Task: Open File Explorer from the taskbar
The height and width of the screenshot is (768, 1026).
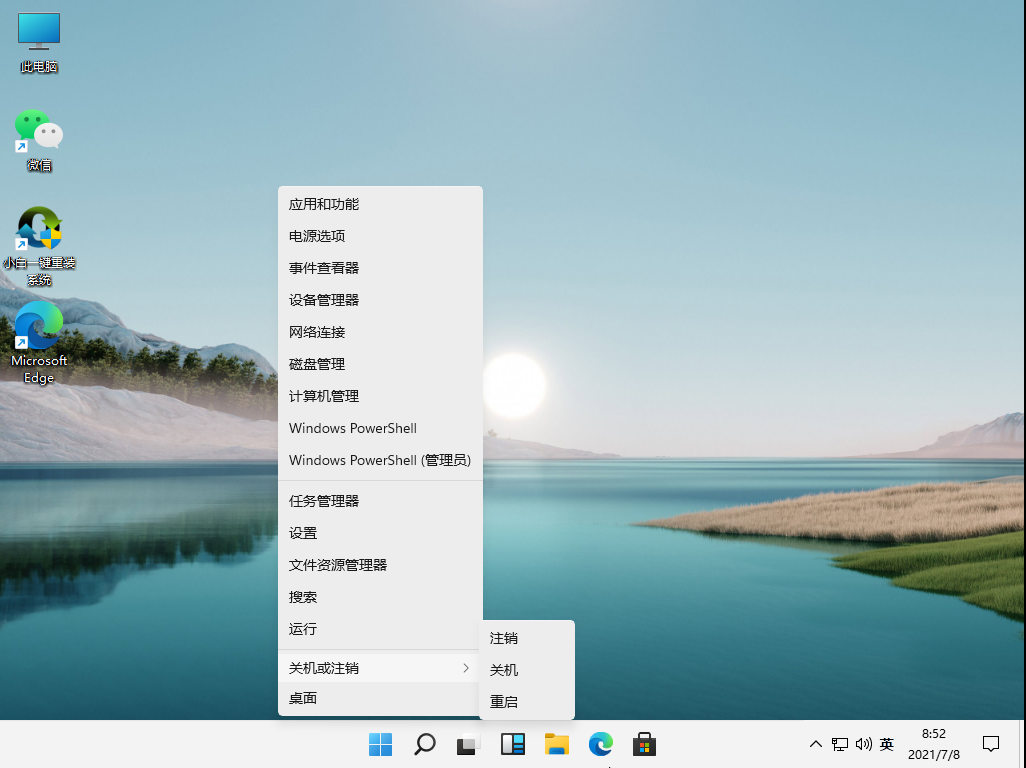Action: (x=557, y=744)
